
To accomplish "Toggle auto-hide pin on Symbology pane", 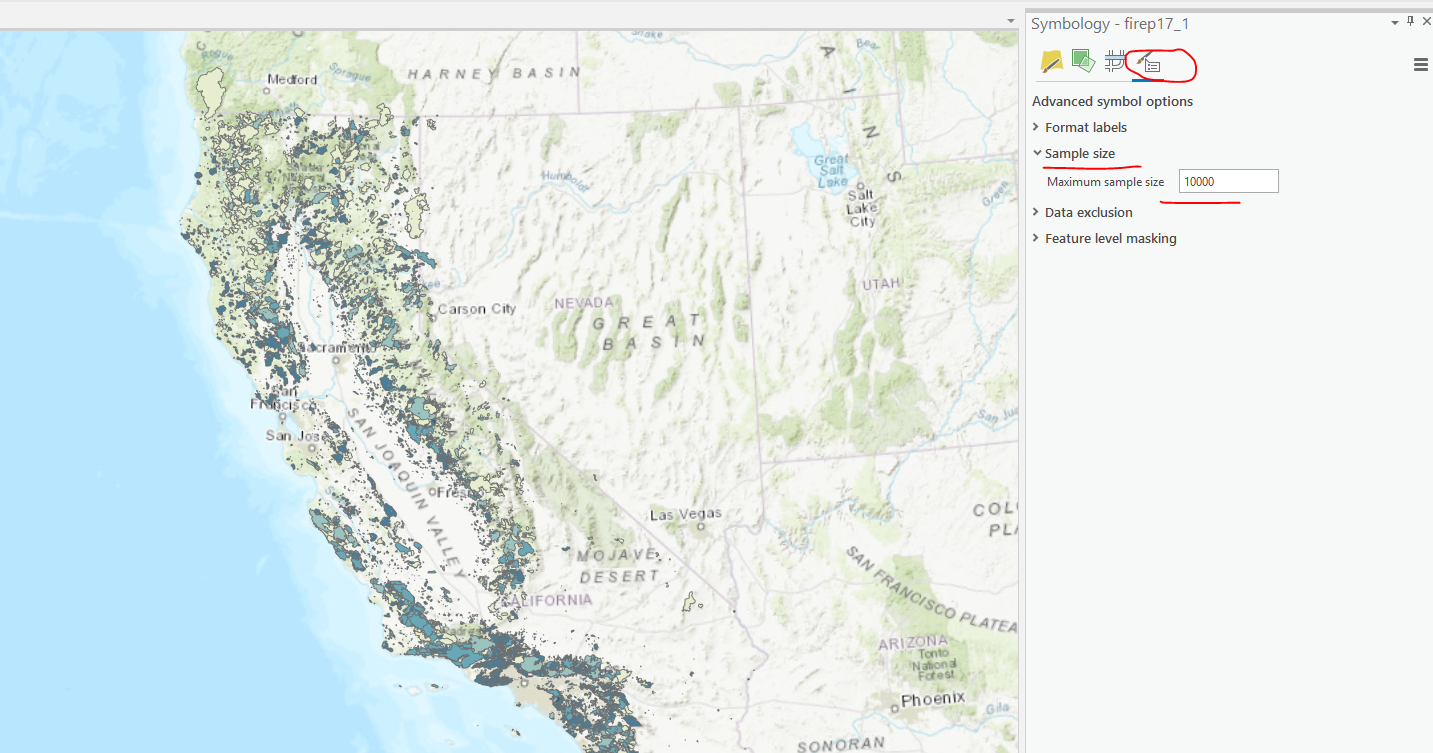I will point(1411,21).
